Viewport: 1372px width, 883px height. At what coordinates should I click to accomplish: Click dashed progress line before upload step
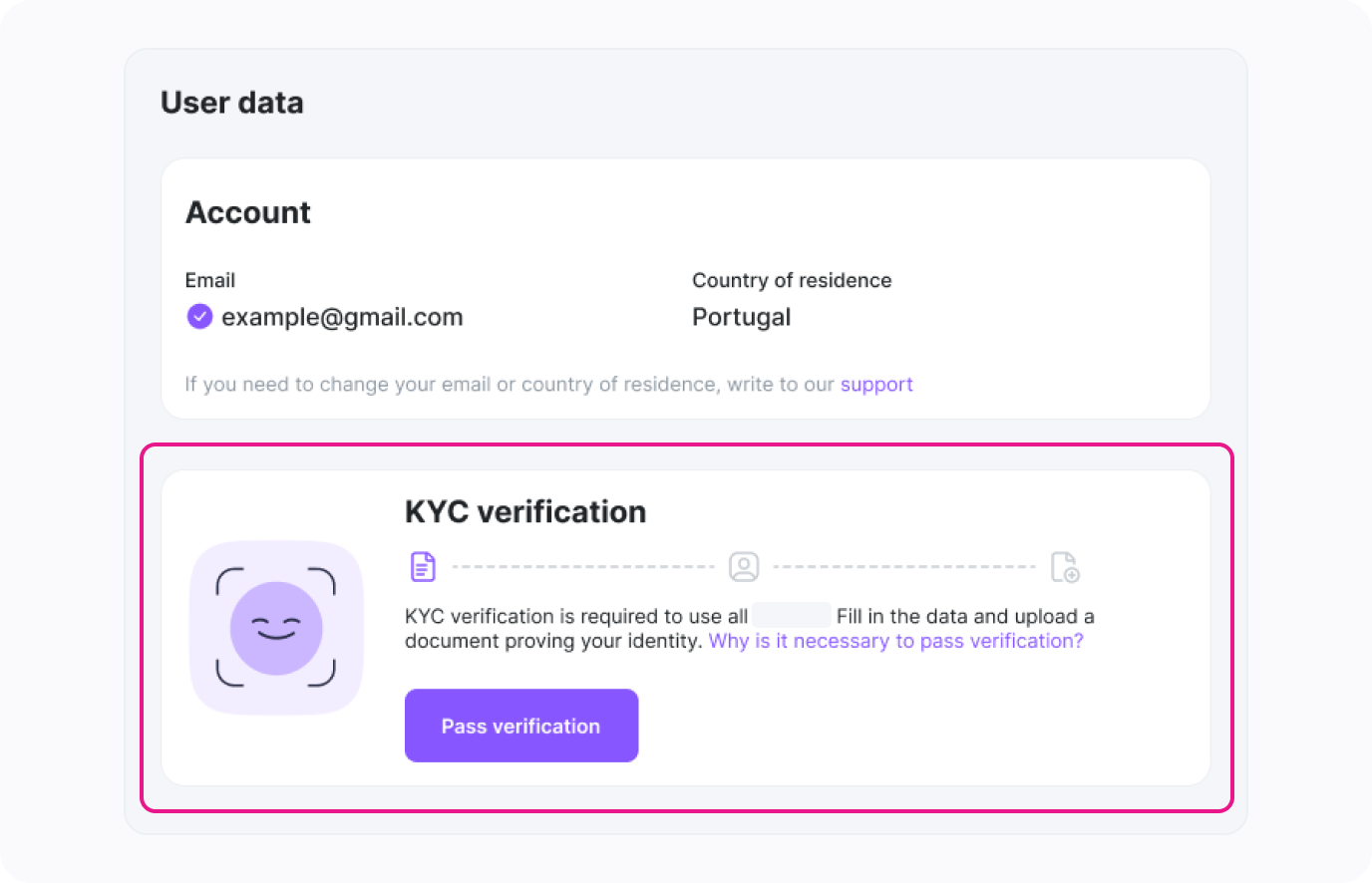coord(904,566)
